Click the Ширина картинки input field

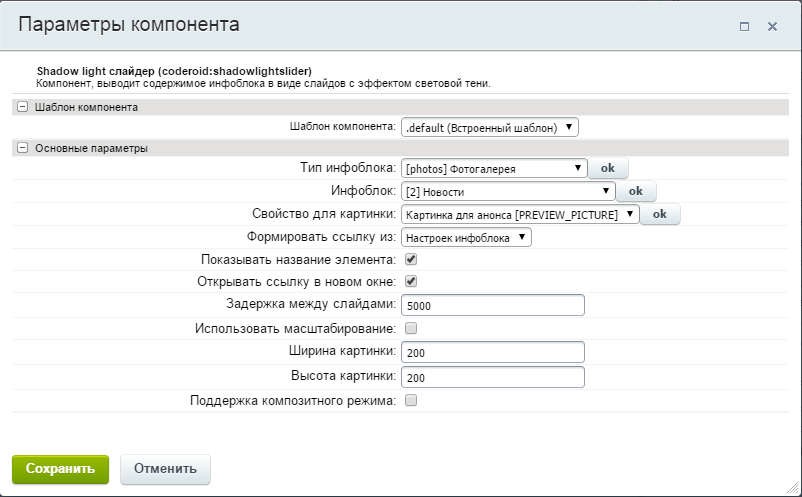point(492,352)
